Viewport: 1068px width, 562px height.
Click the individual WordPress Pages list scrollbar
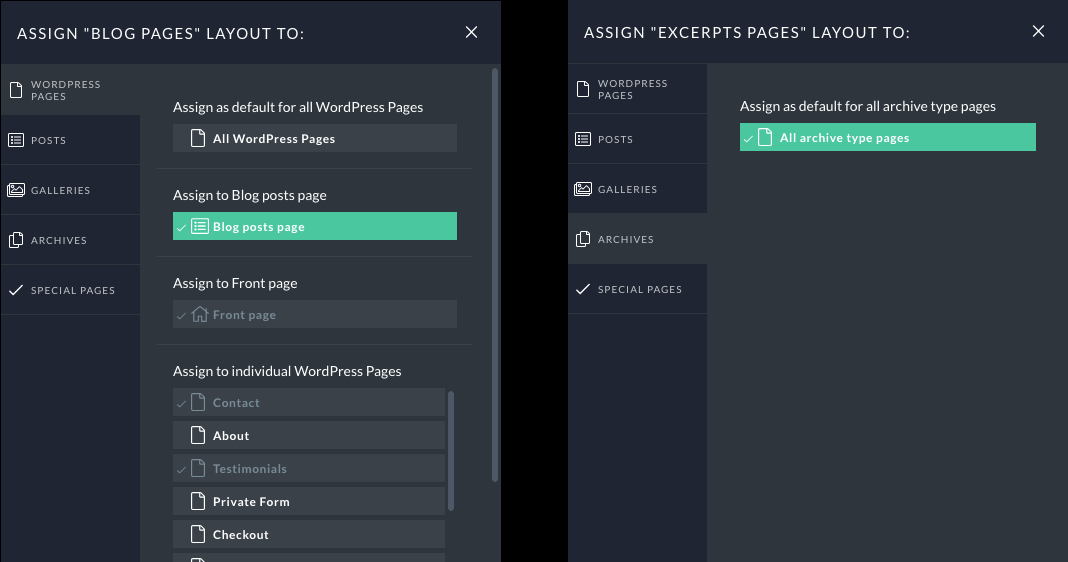pos(451,451)
